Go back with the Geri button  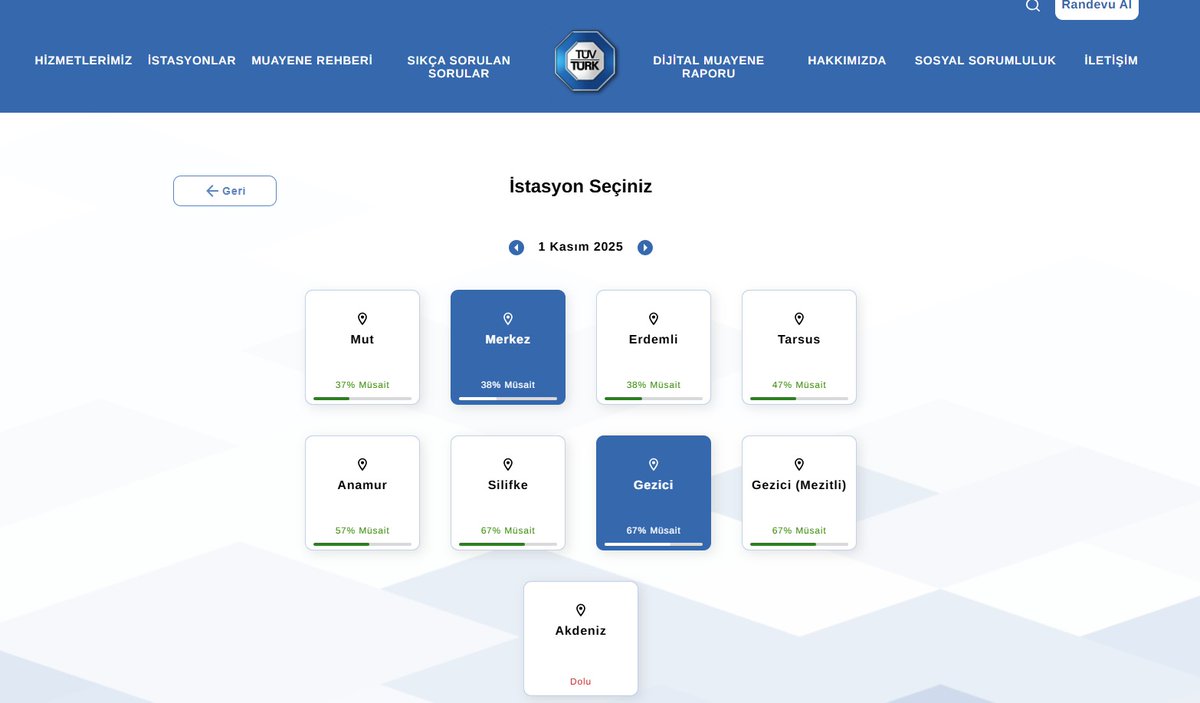tap(225, 191)
